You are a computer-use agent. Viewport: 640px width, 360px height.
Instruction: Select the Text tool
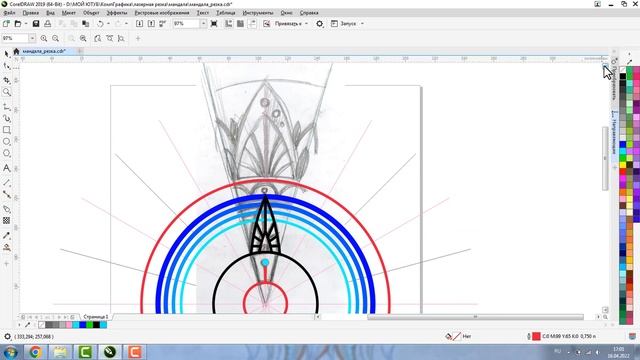[x=7, y=168]
